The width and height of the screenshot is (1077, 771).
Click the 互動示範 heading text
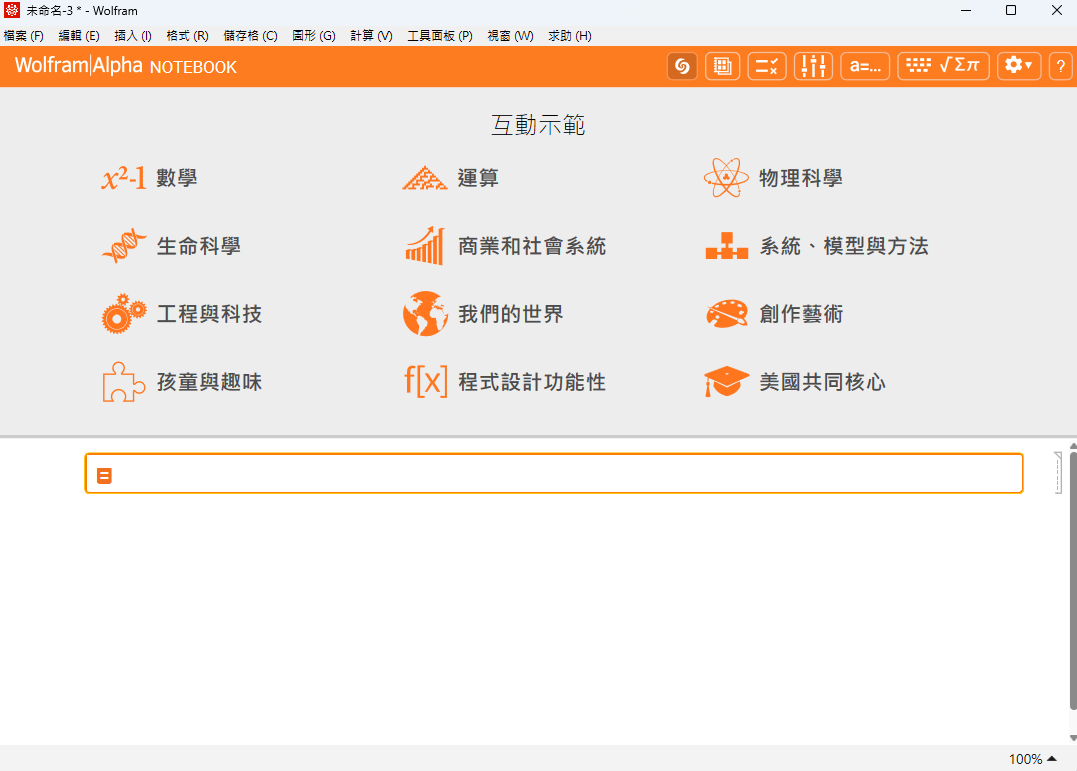click(538, 125)
